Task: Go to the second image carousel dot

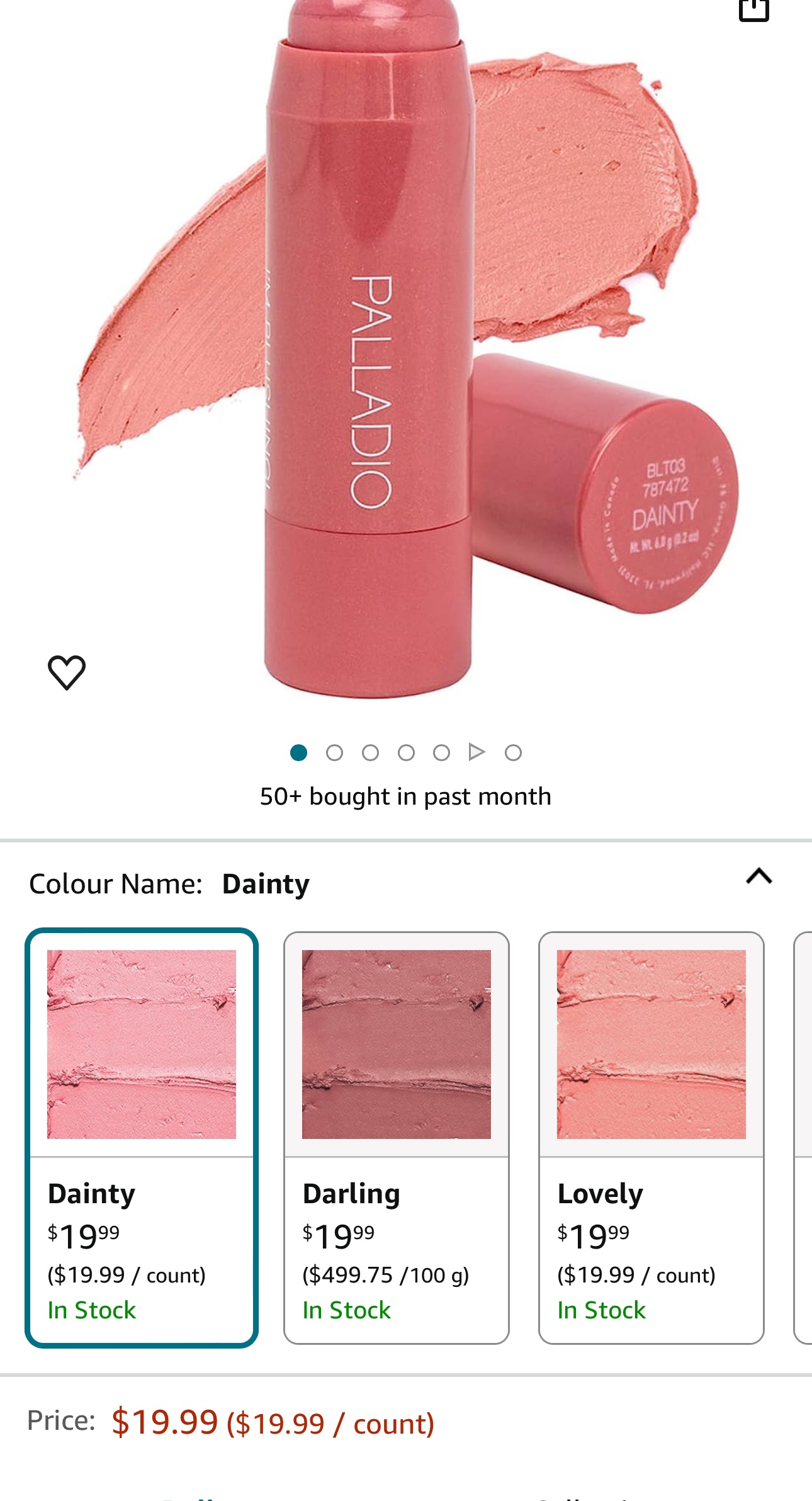Action: pyautogui.click(x=334, y=752)
